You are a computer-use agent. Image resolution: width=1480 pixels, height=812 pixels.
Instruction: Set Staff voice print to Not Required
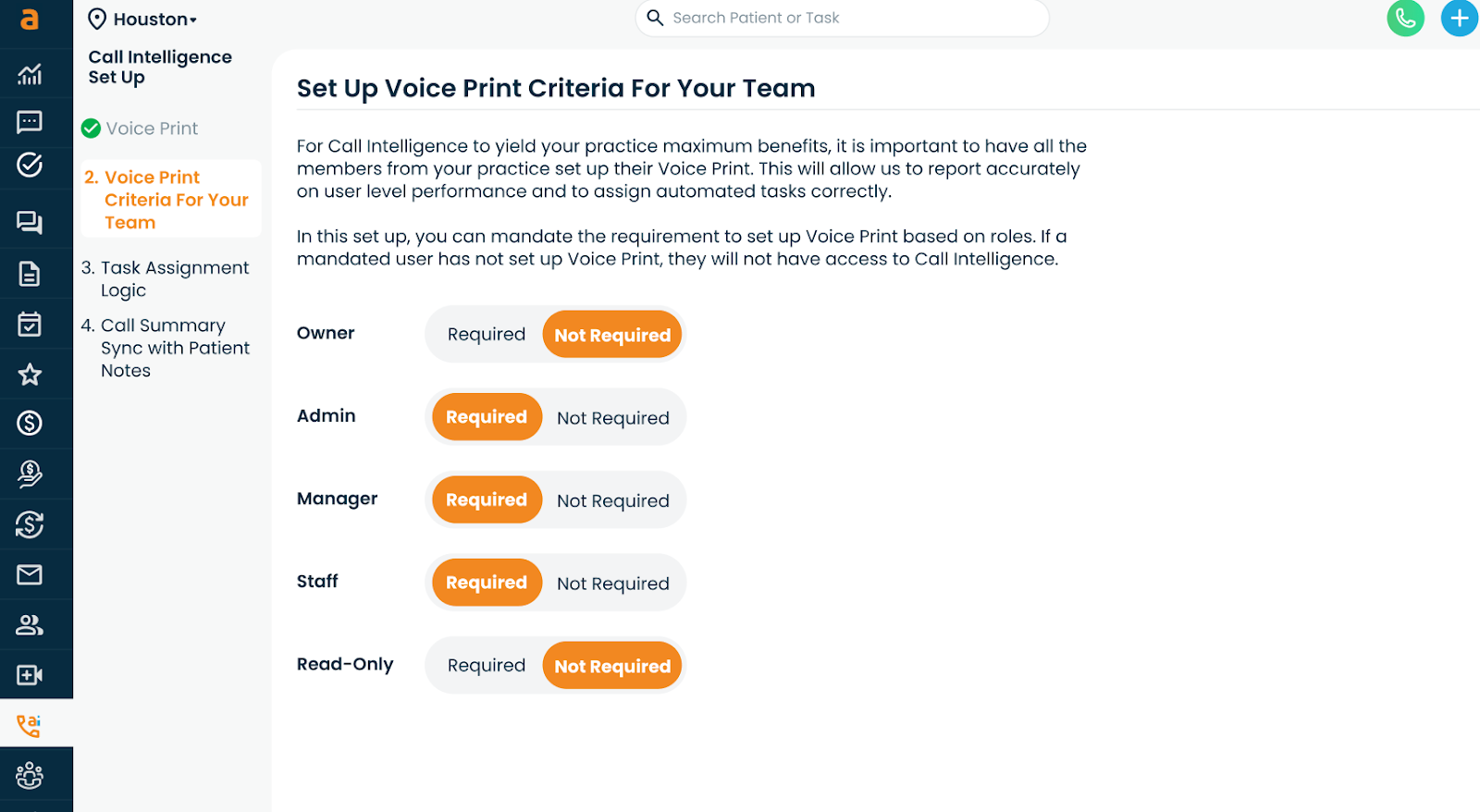(x=612, y=584)
